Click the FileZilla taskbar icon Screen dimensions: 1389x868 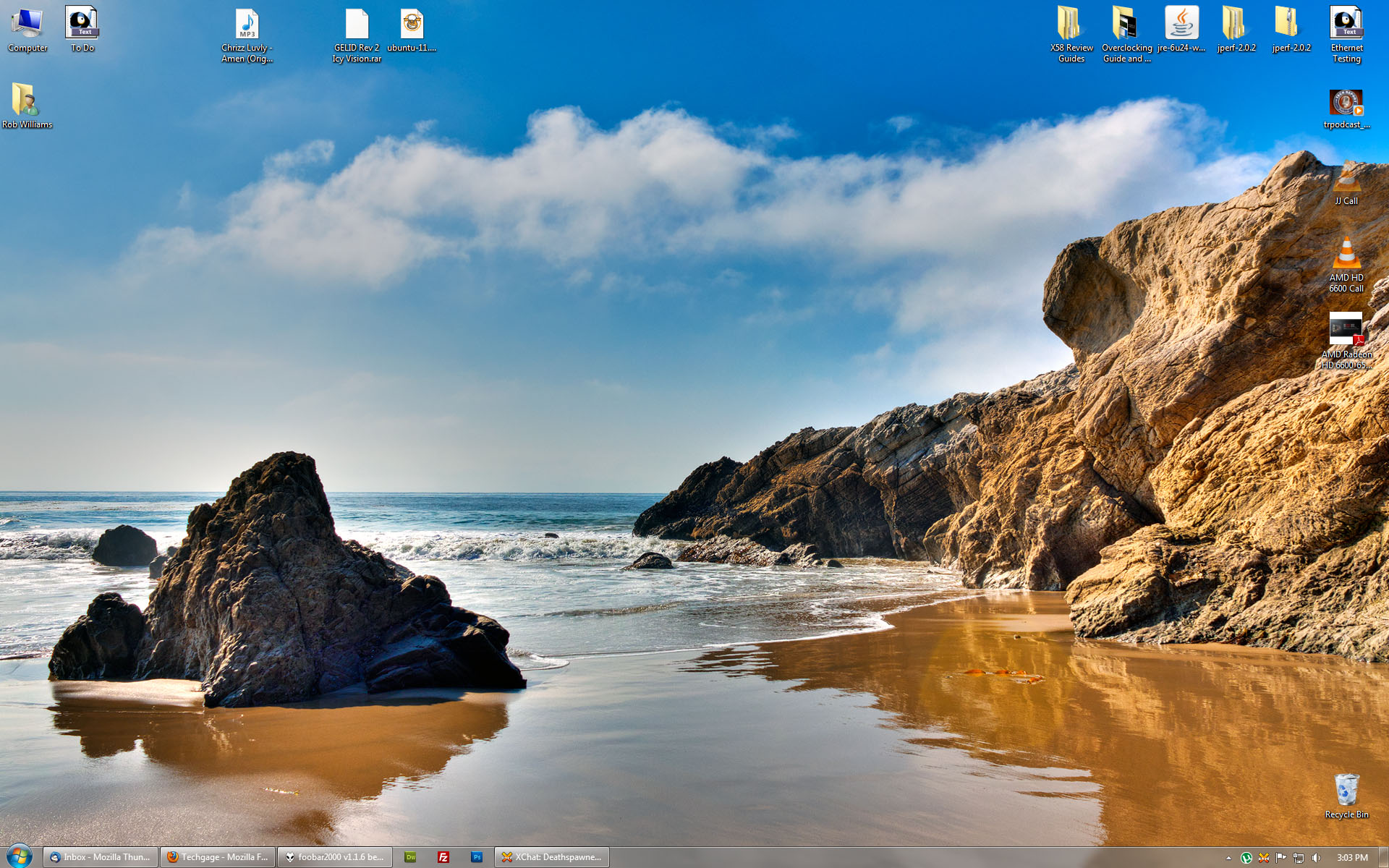point(443,857)
